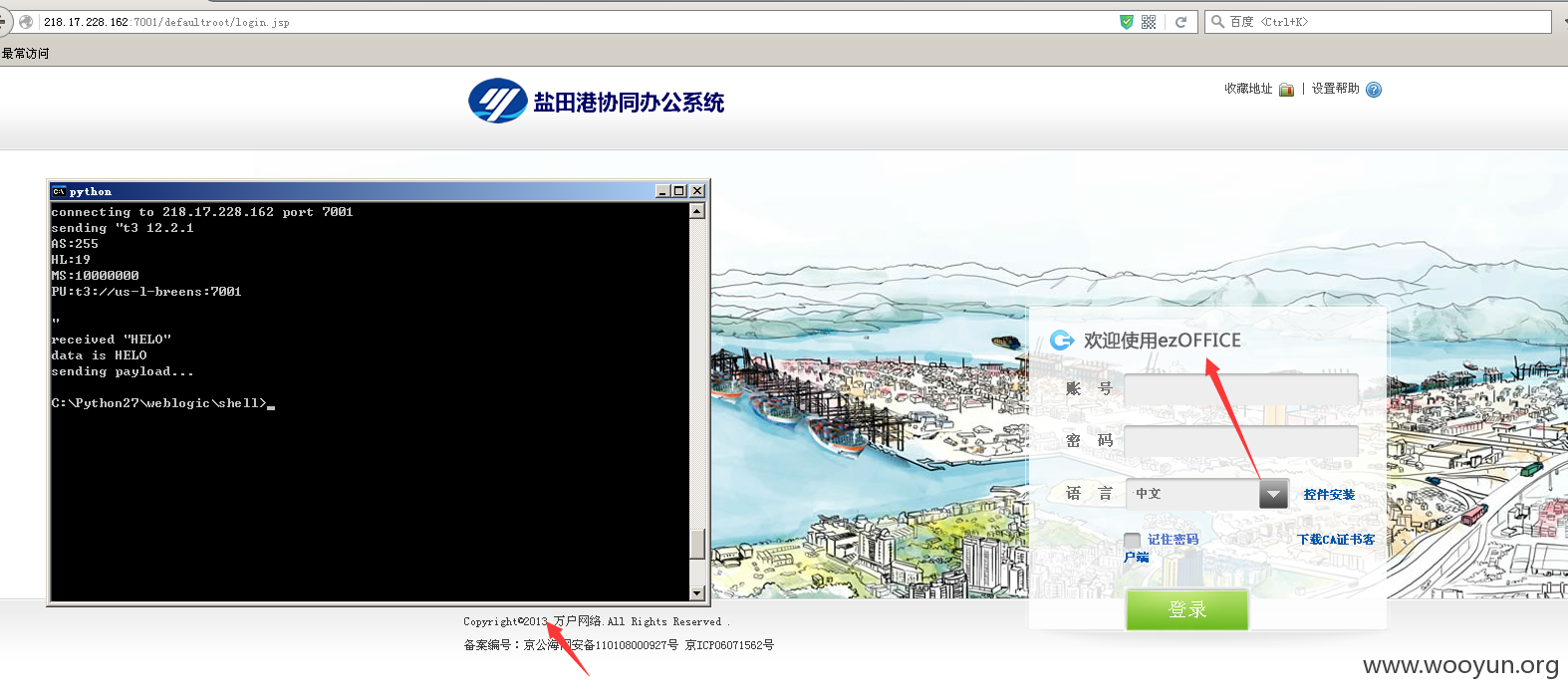Click the green security shield icon
This screenshot has width=1568, height=694.
pos(1127,22)
